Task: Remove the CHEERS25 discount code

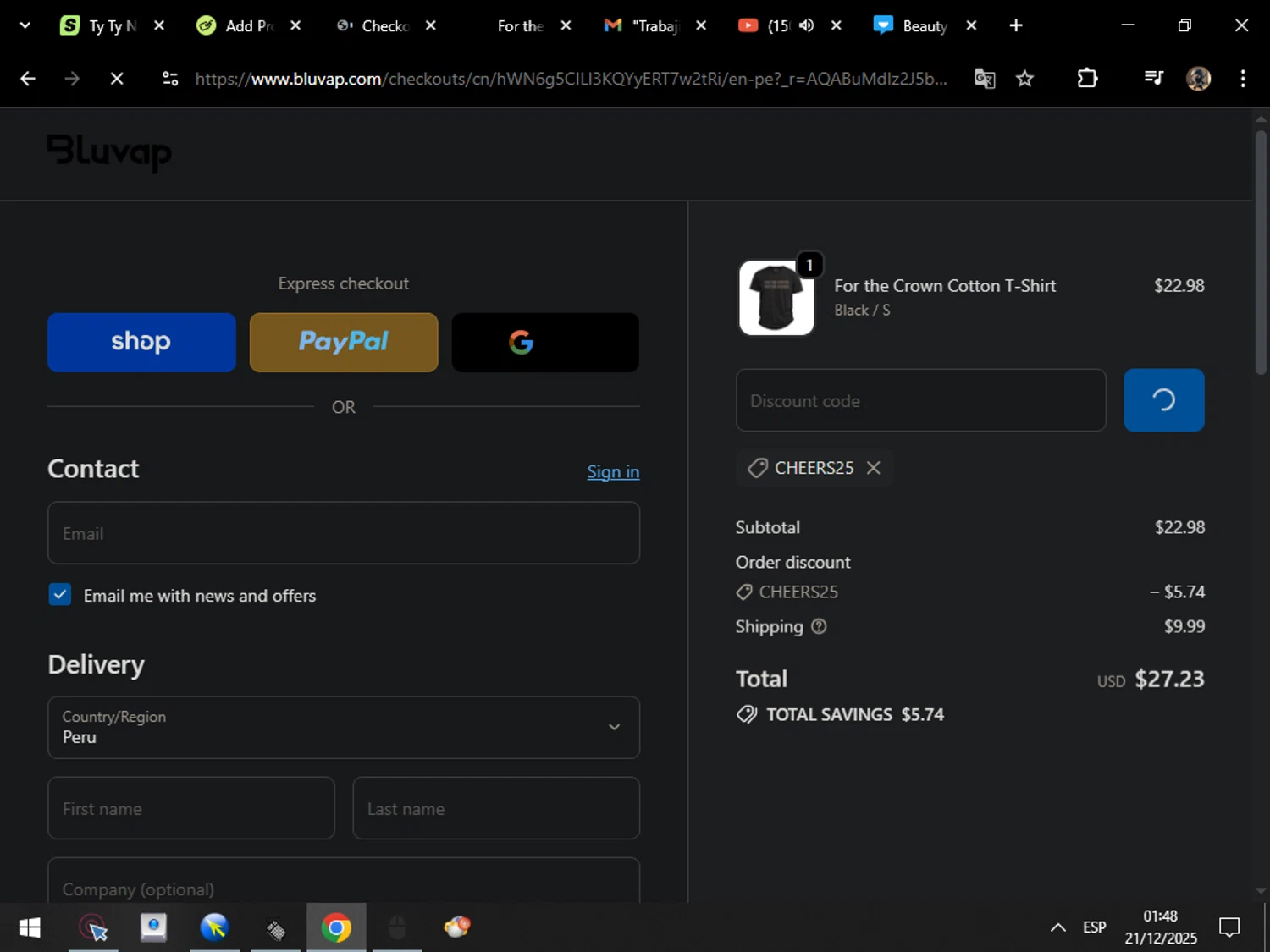Action: click(874, 468)
